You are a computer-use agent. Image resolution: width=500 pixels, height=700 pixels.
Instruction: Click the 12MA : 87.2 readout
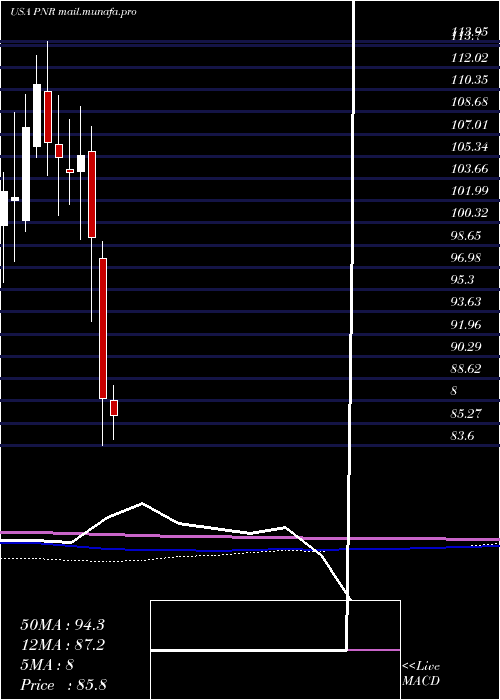pyautogui.click(x=62, y=645)
